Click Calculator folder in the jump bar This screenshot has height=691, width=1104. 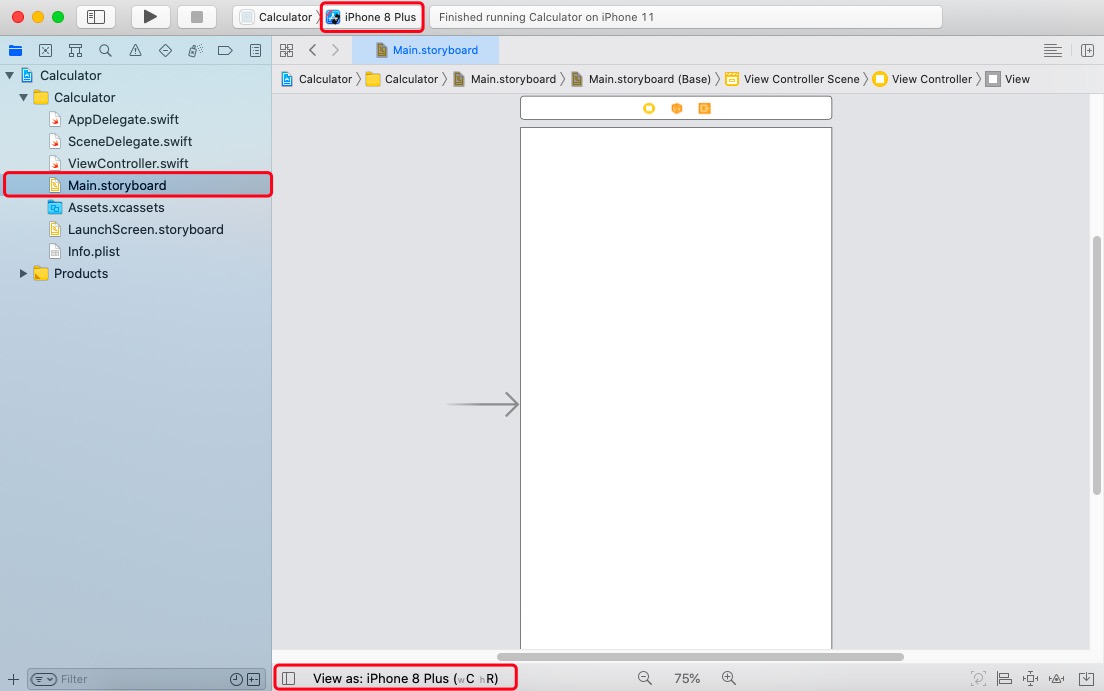coord(402,79)
